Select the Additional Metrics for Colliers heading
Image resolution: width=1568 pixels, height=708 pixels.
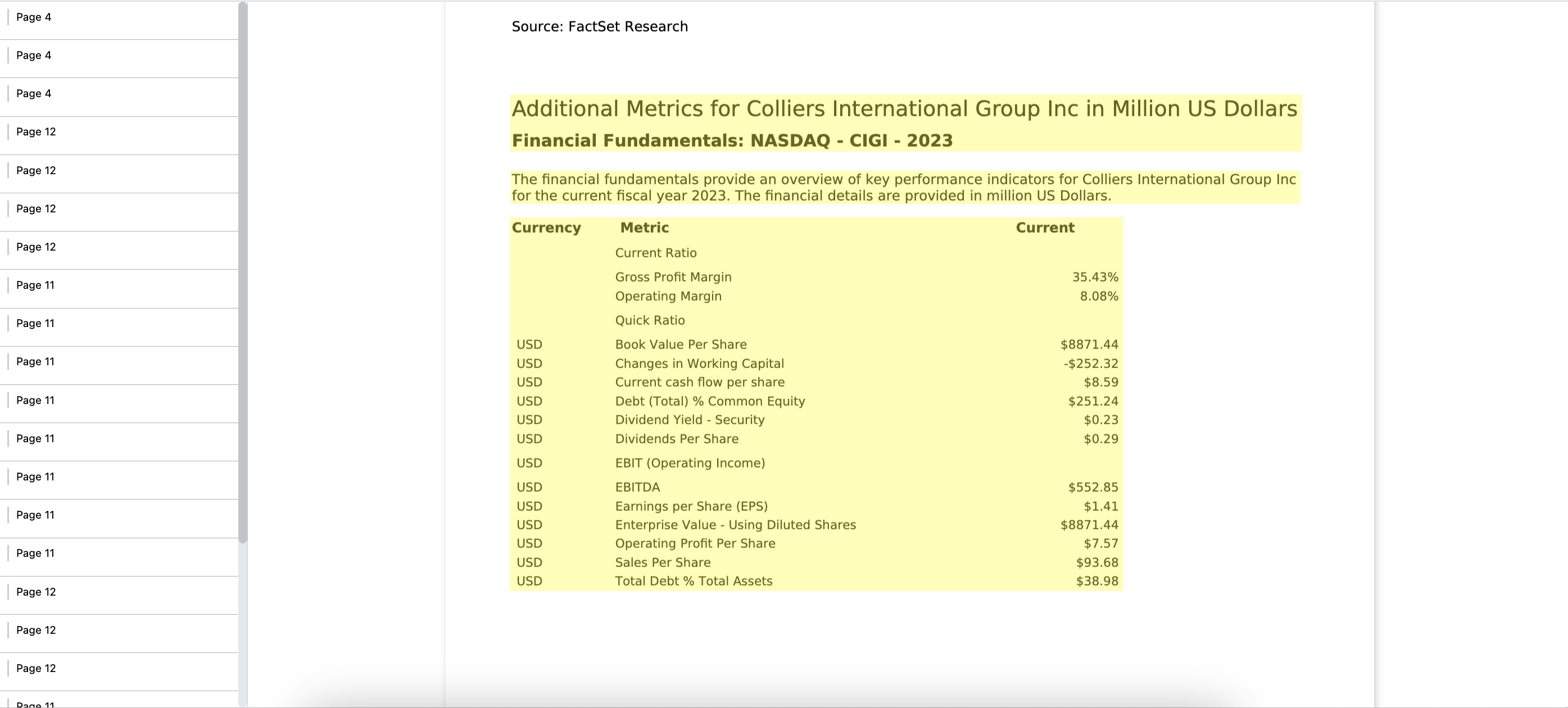coord(904,109)
